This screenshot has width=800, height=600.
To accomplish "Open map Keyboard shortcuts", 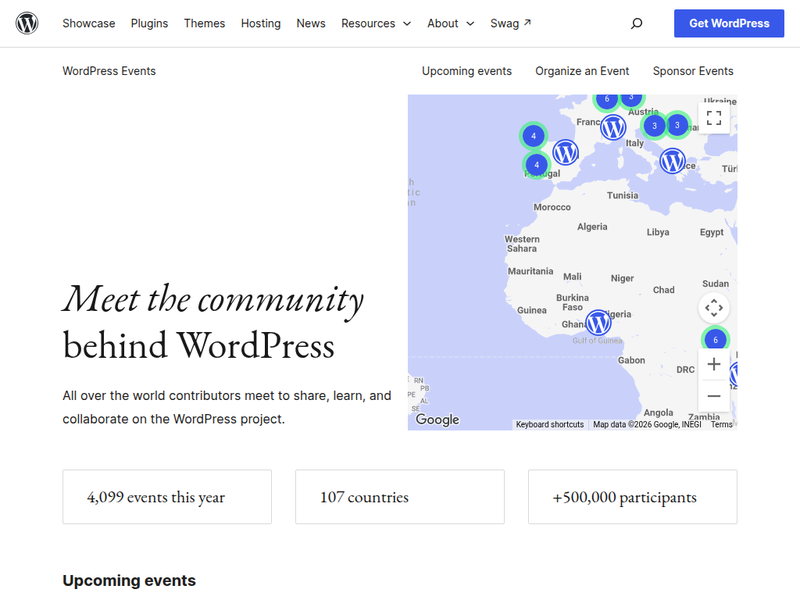I will (x=549, y=424).
